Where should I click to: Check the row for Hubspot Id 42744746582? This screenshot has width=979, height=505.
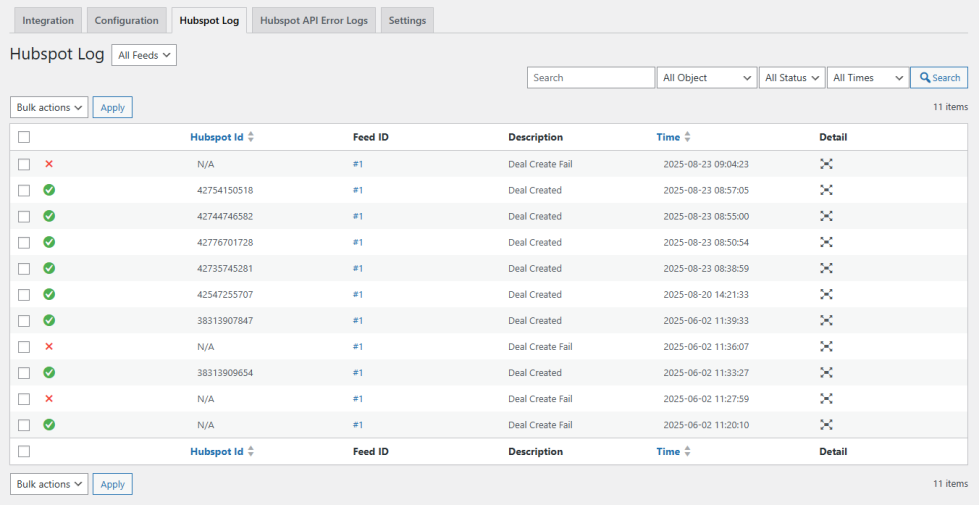(x=24, y=216)
